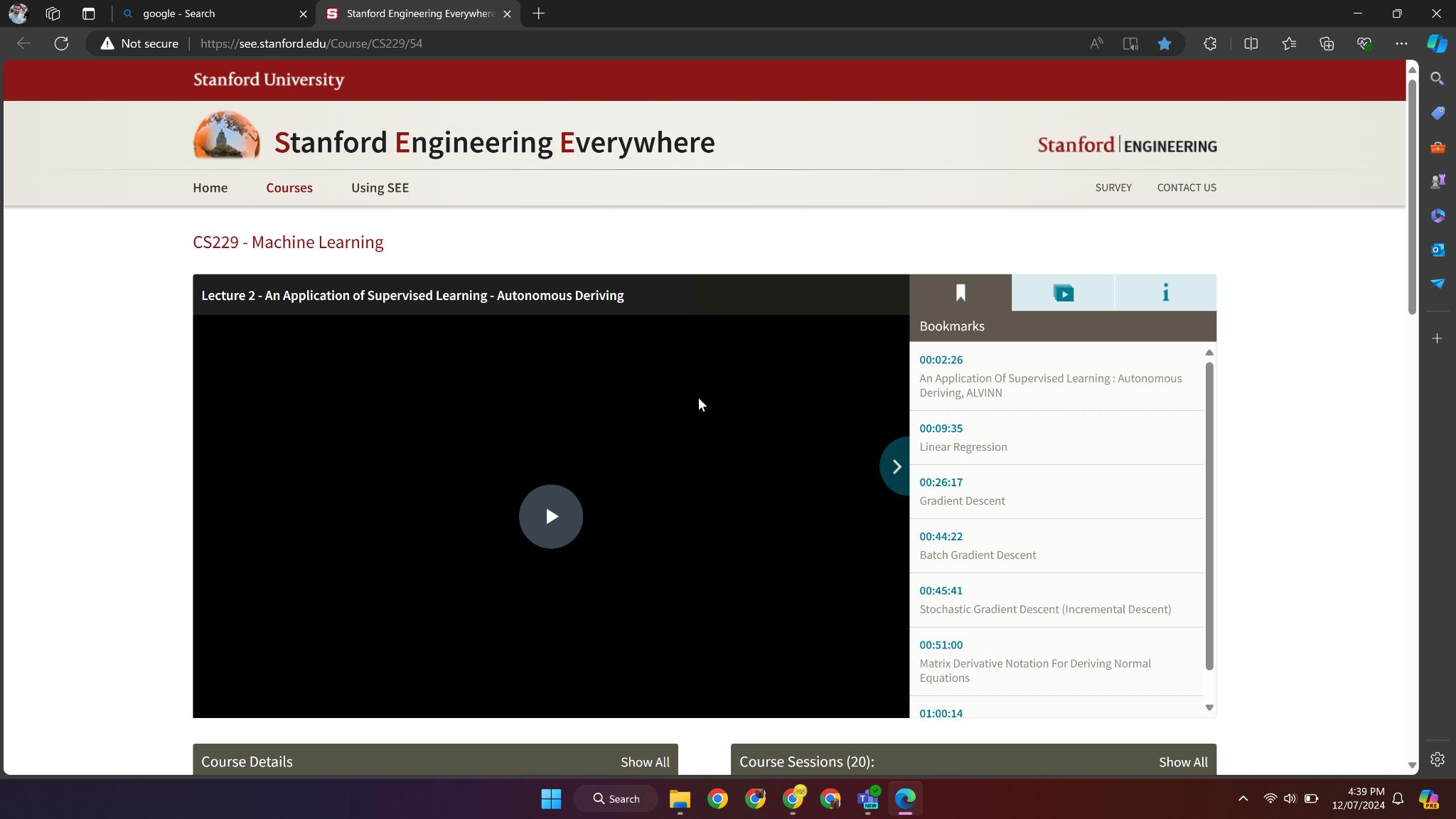1456x819 pixels.
Task: Jump to Stochastic Gradient Descent 00:45:41
Action: 941,590
